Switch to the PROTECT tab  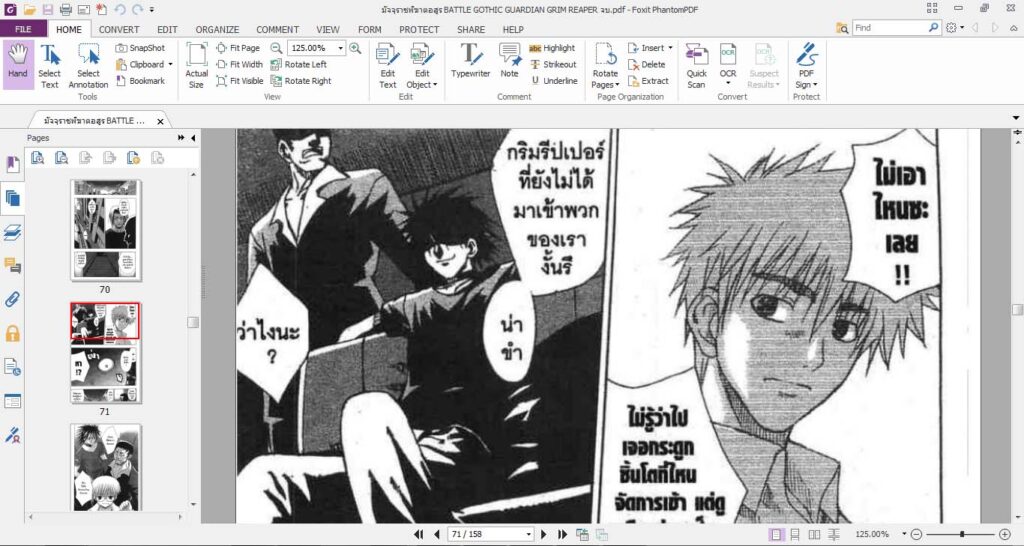[x=419, y=29]
